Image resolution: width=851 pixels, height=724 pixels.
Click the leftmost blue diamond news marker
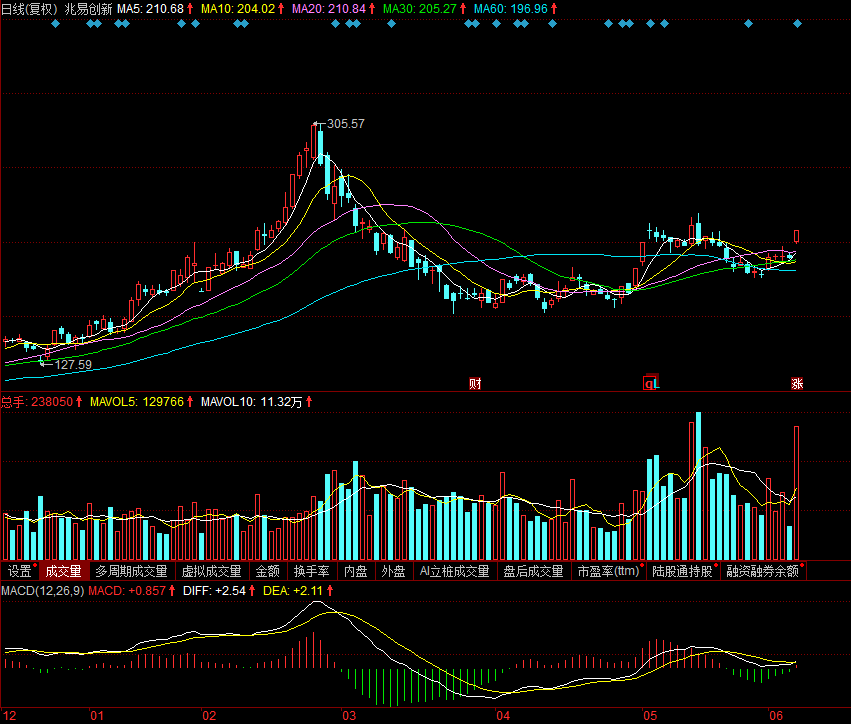[x=55, y=23]
